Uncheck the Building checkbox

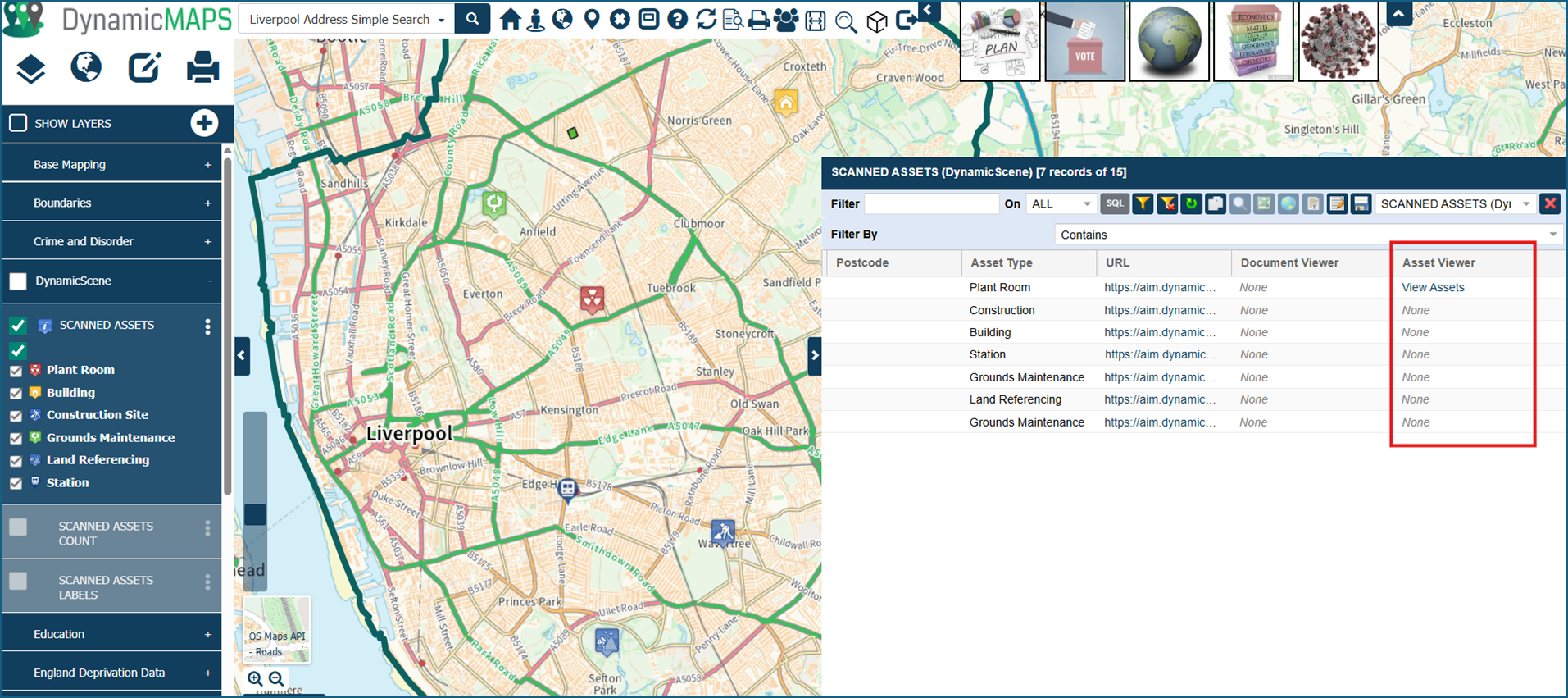click(x=16, y=394)
